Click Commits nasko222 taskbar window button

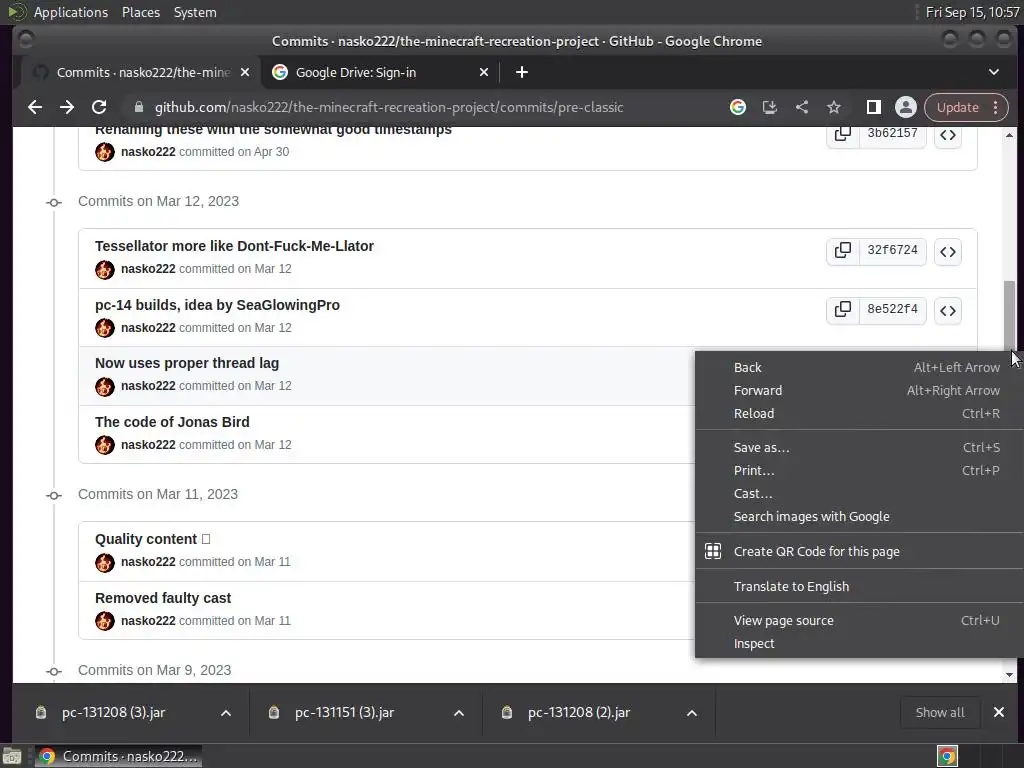pyautogui.click(x=118, y=756)
